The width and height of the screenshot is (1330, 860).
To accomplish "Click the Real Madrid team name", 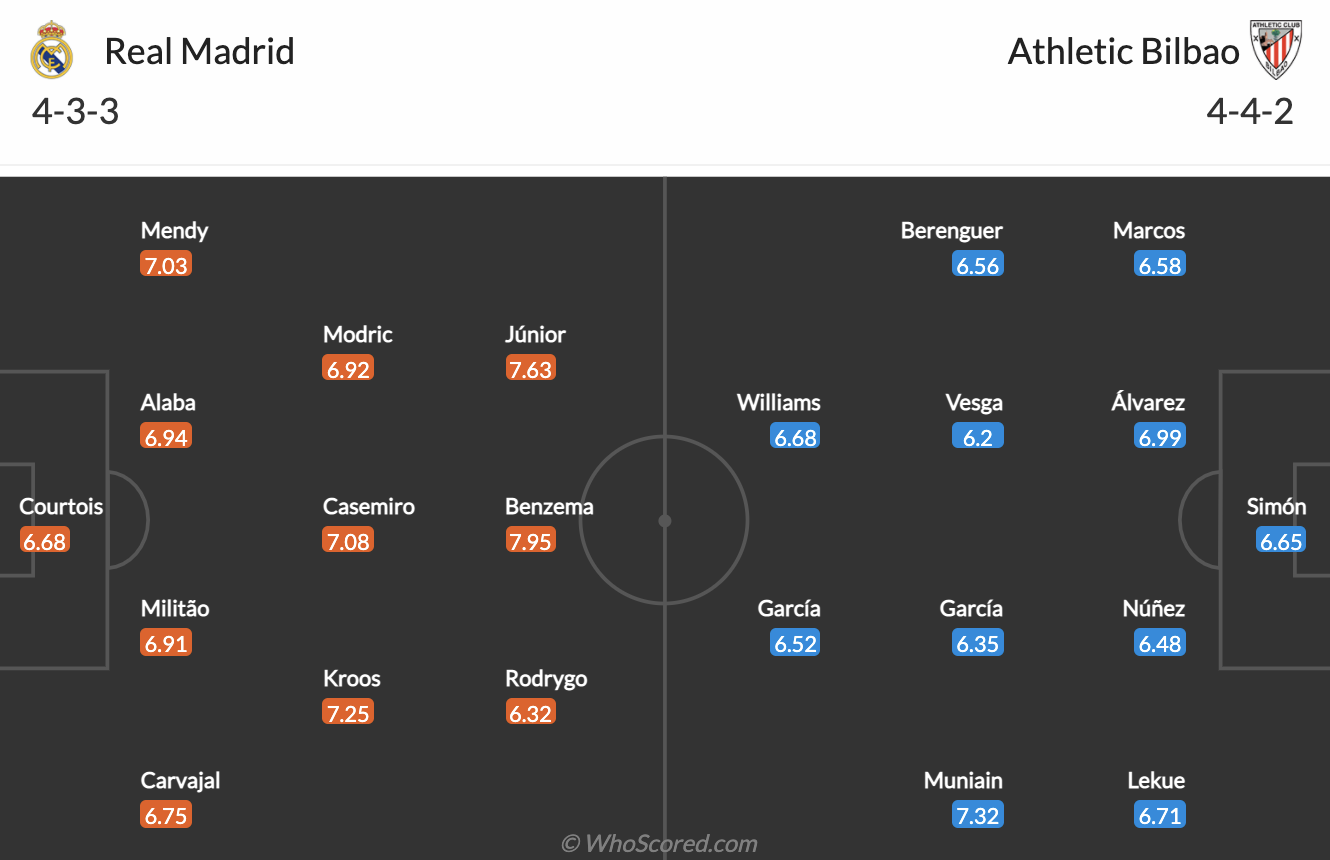I will click(x=201, y=51).
